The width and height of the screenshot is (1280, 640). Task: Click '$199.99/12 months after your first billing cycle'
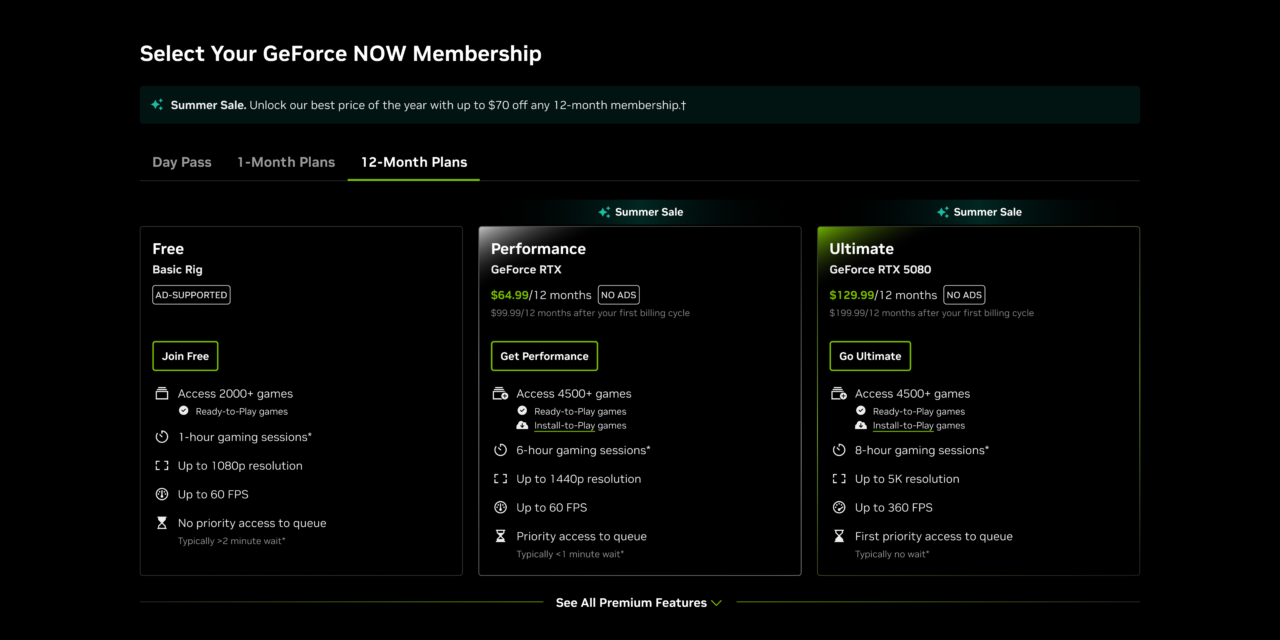(932, 313)
